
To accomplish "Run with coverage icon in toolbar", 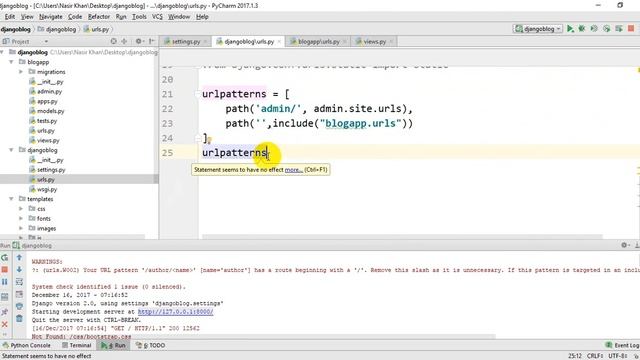I will [x=594, y=29].
